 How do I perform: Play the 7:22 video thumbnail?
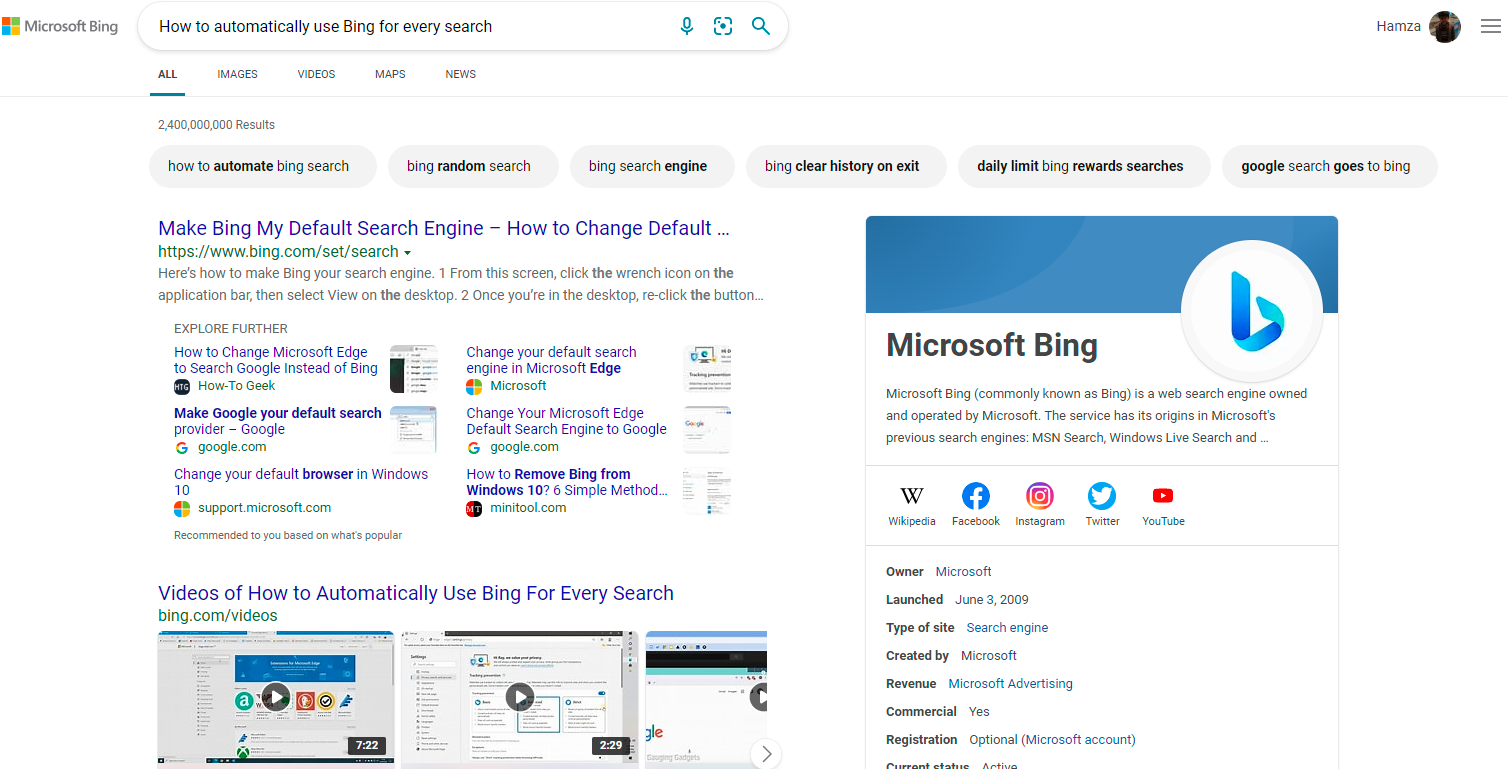click(x=277, y=697)
